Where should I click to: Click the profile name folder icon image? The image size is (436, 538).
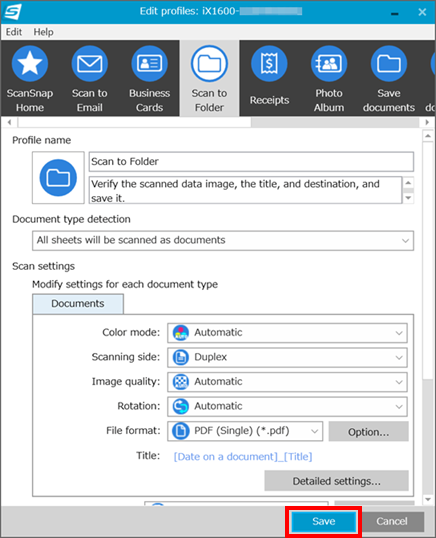(x=58, y=178)
